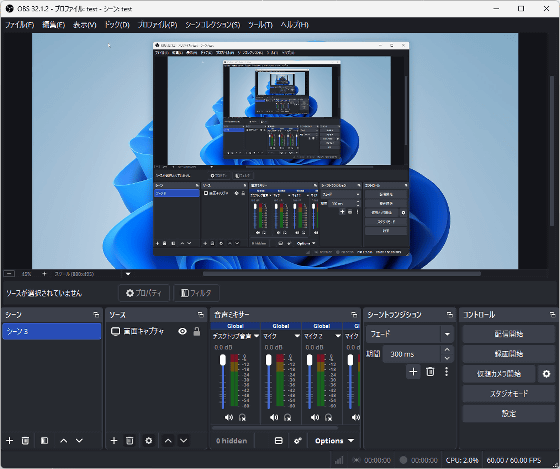The width and height of the screenshot is (560, 469).
Task: Open the シーンコレクション(S) menu
Action: click(x=212, y=25)
